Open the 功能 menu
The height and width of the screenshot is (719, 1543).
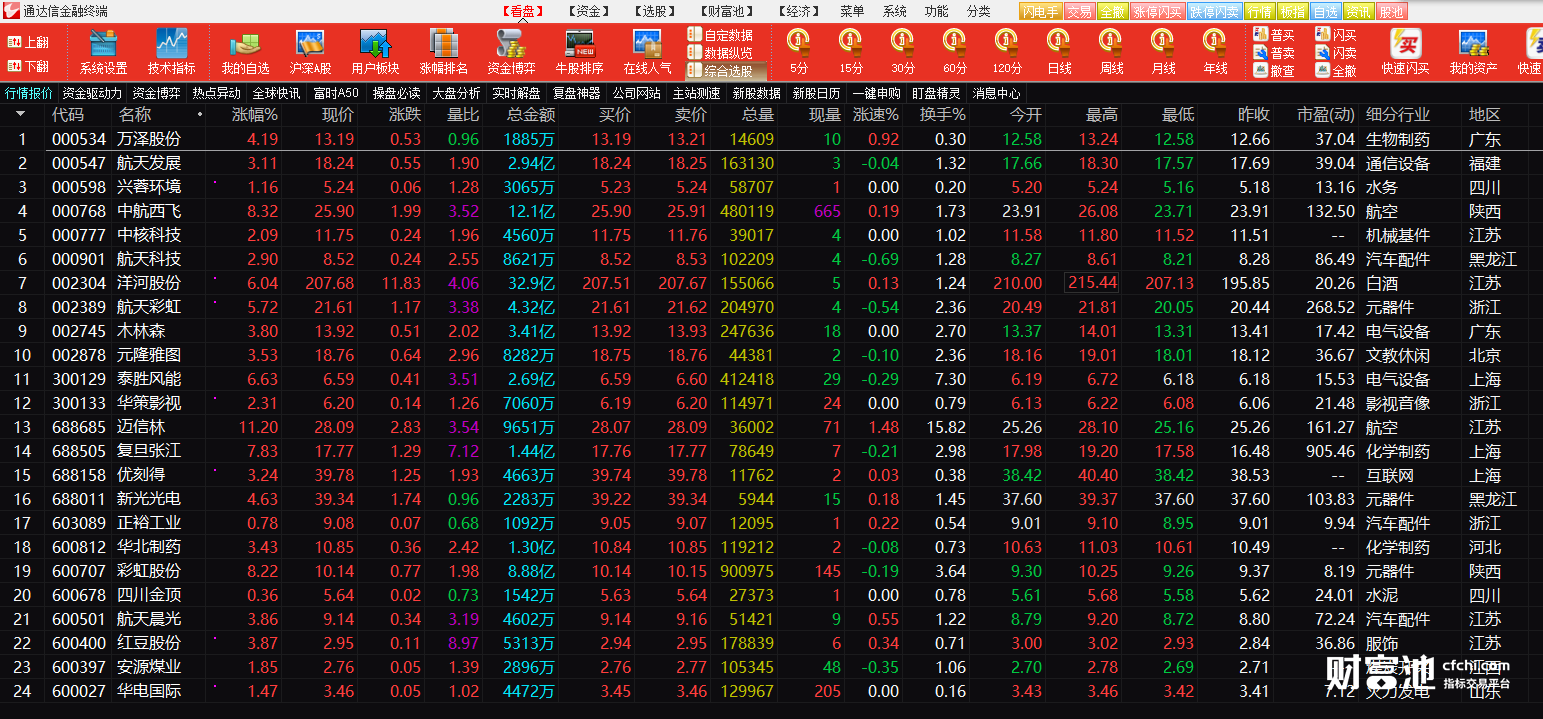(x=937, y=12)
